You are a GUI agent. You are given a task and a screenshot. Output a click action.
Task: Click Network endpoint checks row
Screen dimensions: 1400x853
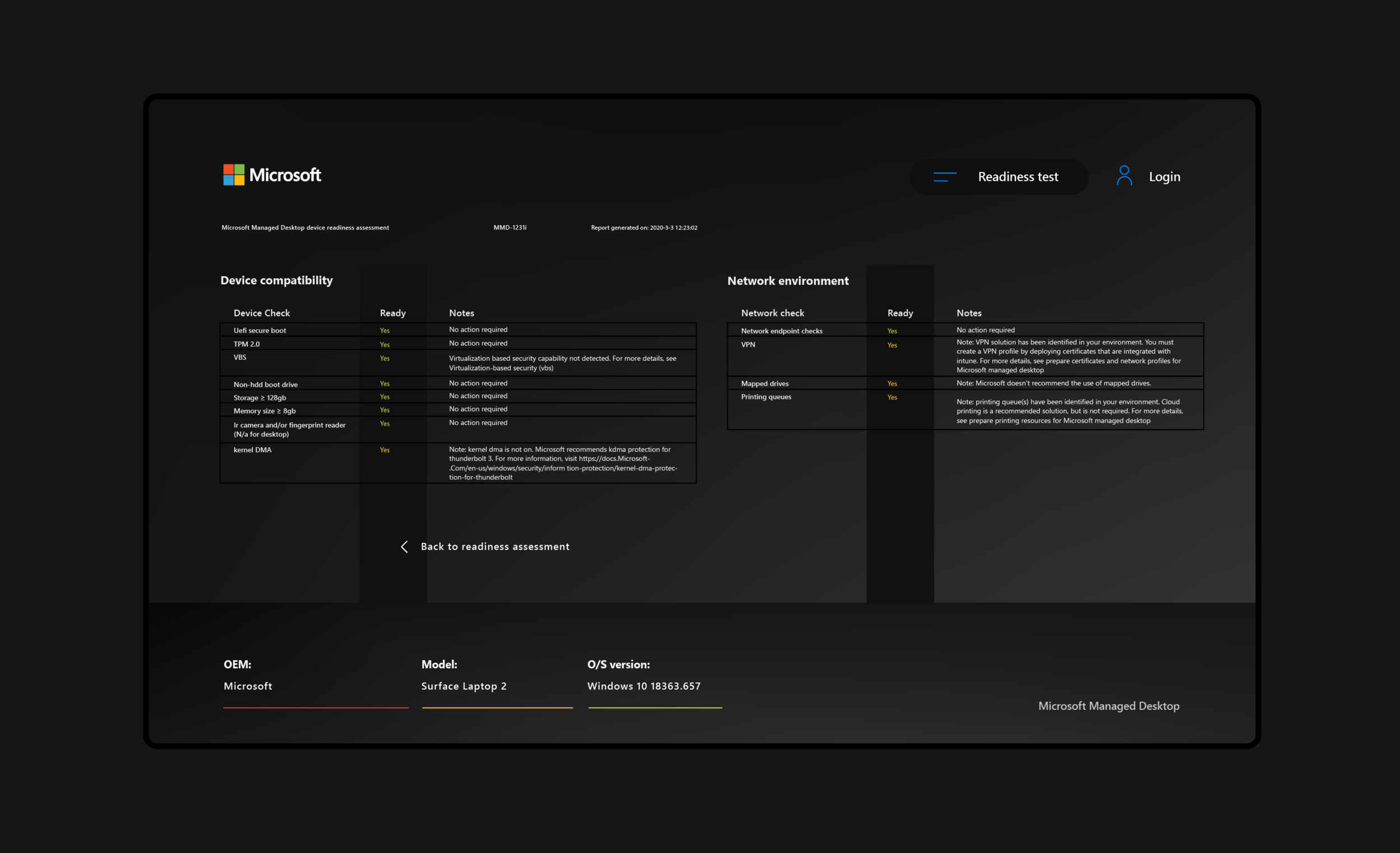pyautogui.click(x=965, y=330)
